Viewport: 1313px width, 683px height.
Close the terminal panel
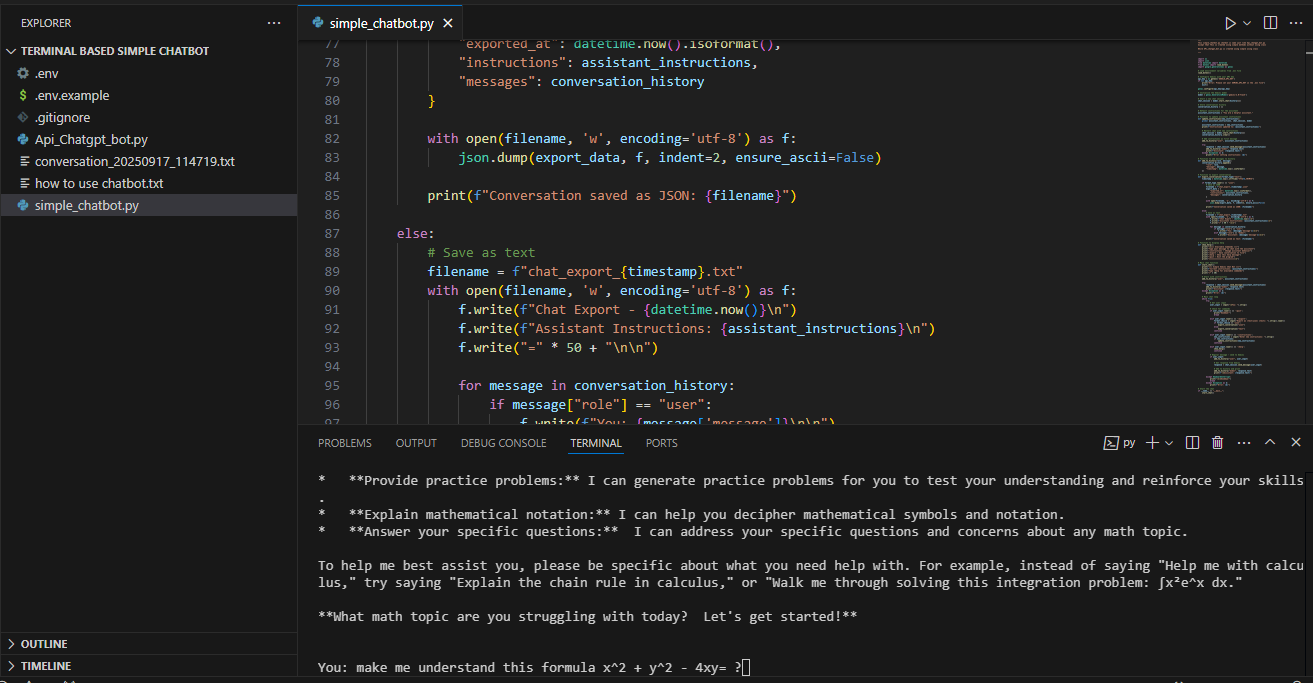[1296, 442]
